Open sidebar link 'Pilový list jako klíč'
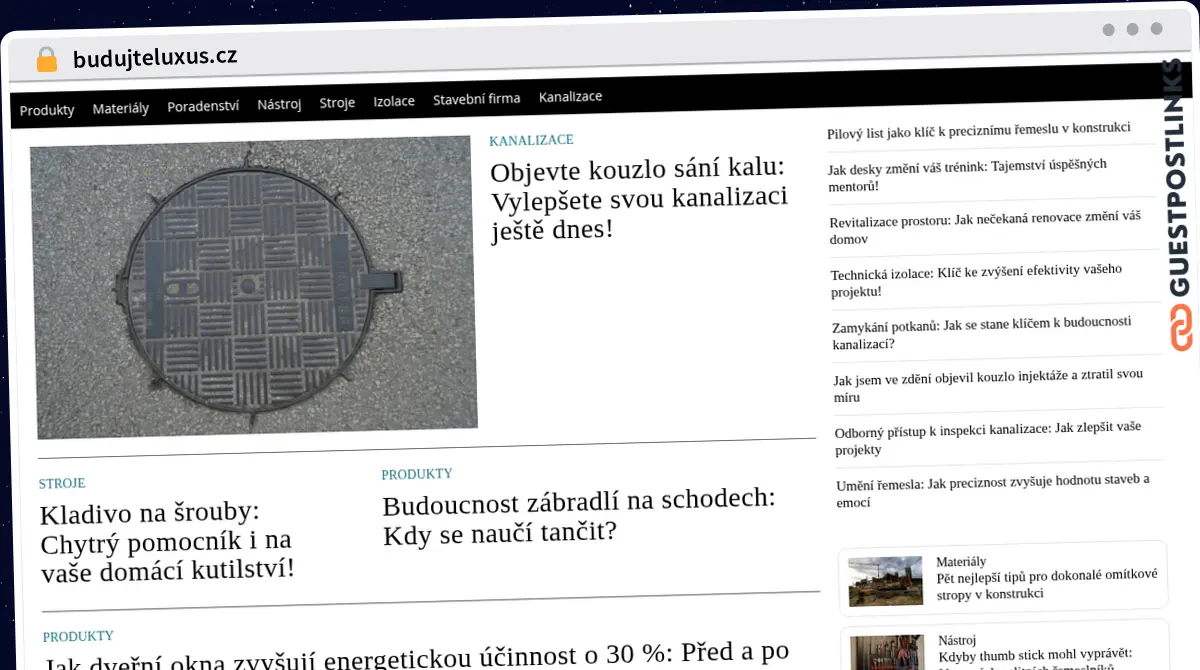Viewport: 1200px width, 670px height. pyautogui.click(x=979, y=130)
